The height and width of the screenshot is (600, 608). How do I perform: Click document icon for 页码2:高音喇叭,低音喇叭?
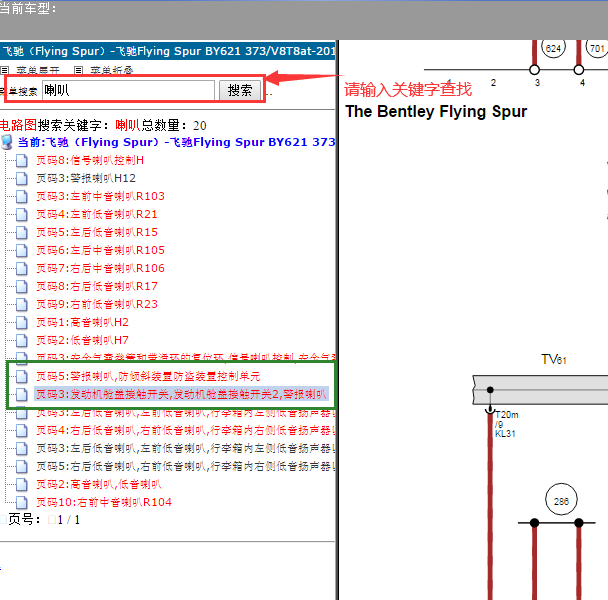22,484
